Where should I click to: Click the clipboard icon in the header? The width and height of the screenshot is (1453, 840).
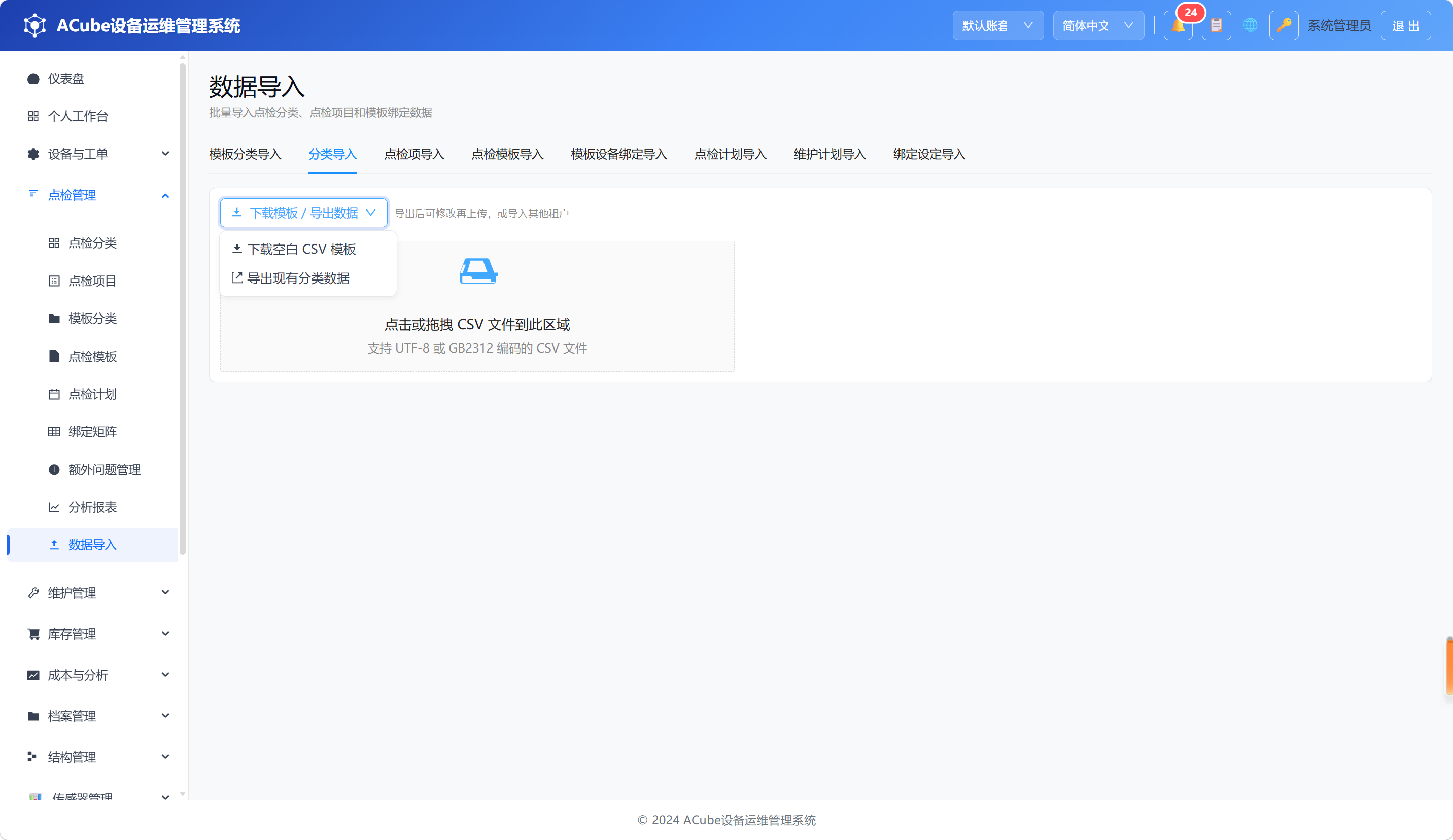click(1216, 25)
